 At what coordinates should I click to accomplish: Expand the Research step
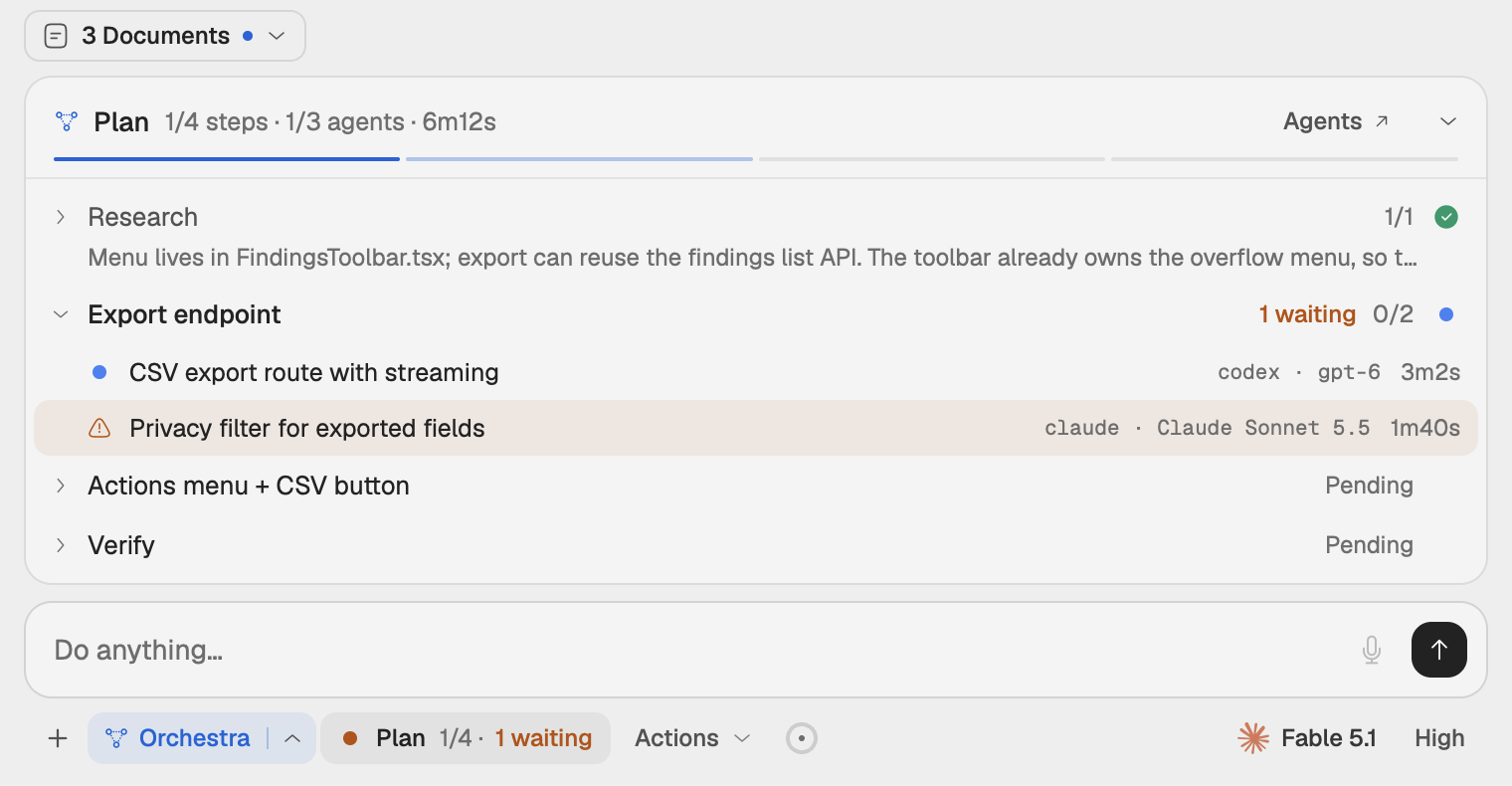61,217
